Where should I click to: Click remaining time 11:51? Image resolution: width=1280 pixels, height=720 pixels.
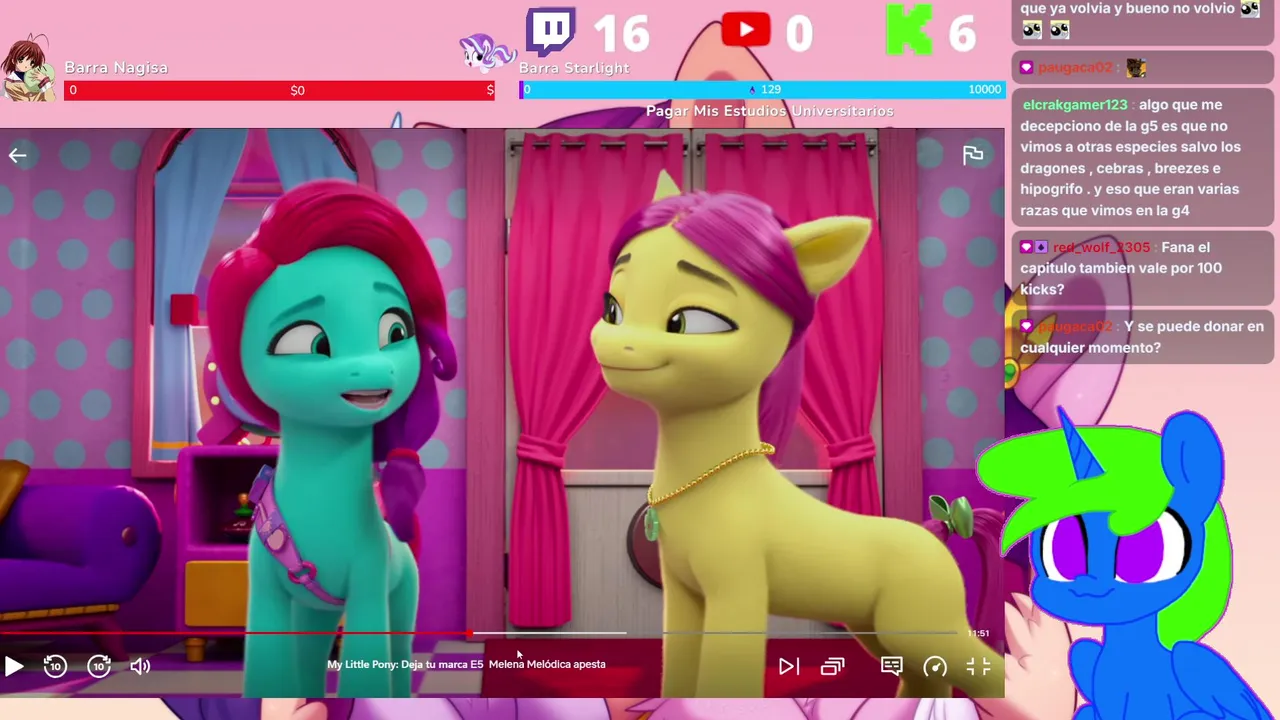coord(978,633)
